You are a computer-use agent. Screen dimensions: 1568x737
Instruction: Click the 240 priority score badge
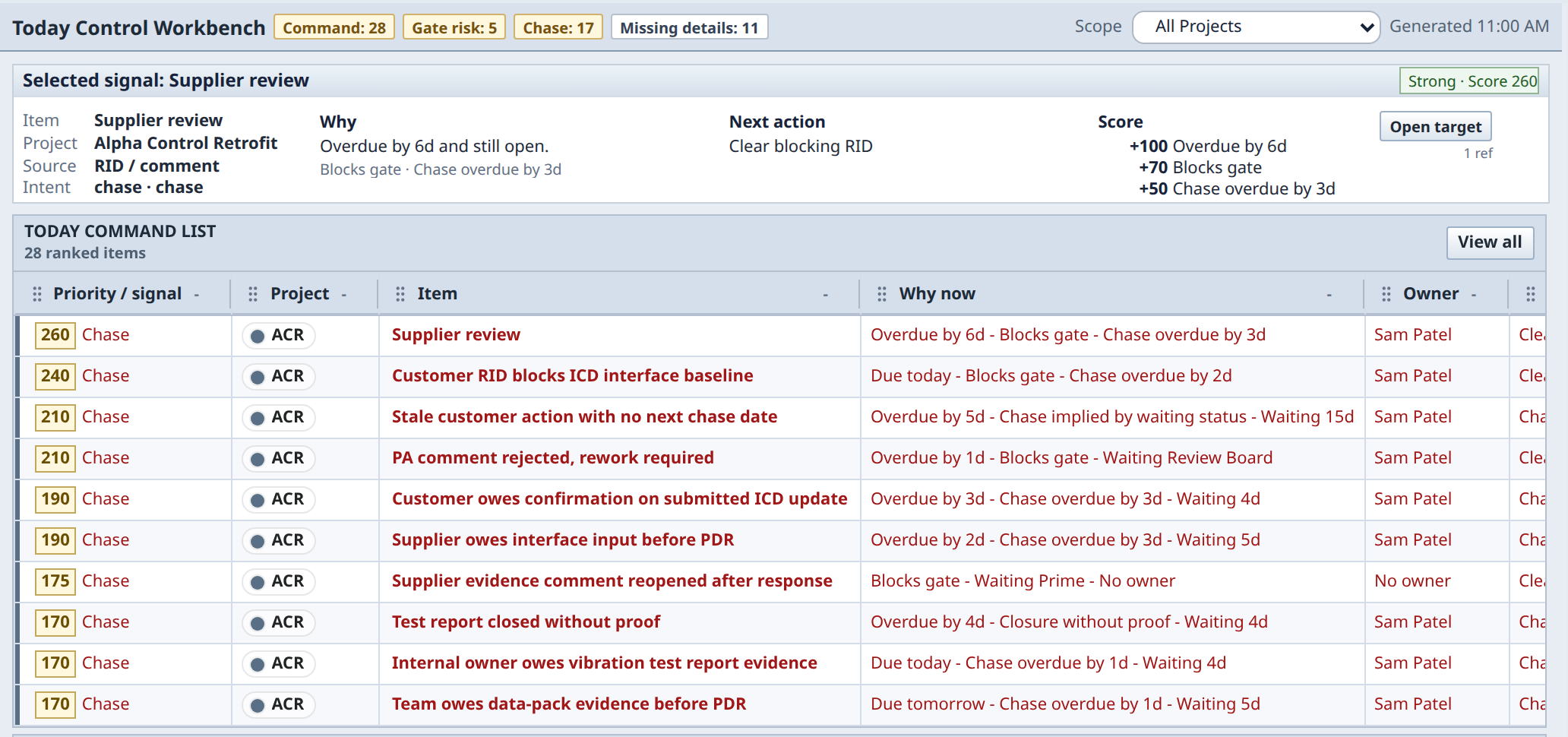point(55,376)
